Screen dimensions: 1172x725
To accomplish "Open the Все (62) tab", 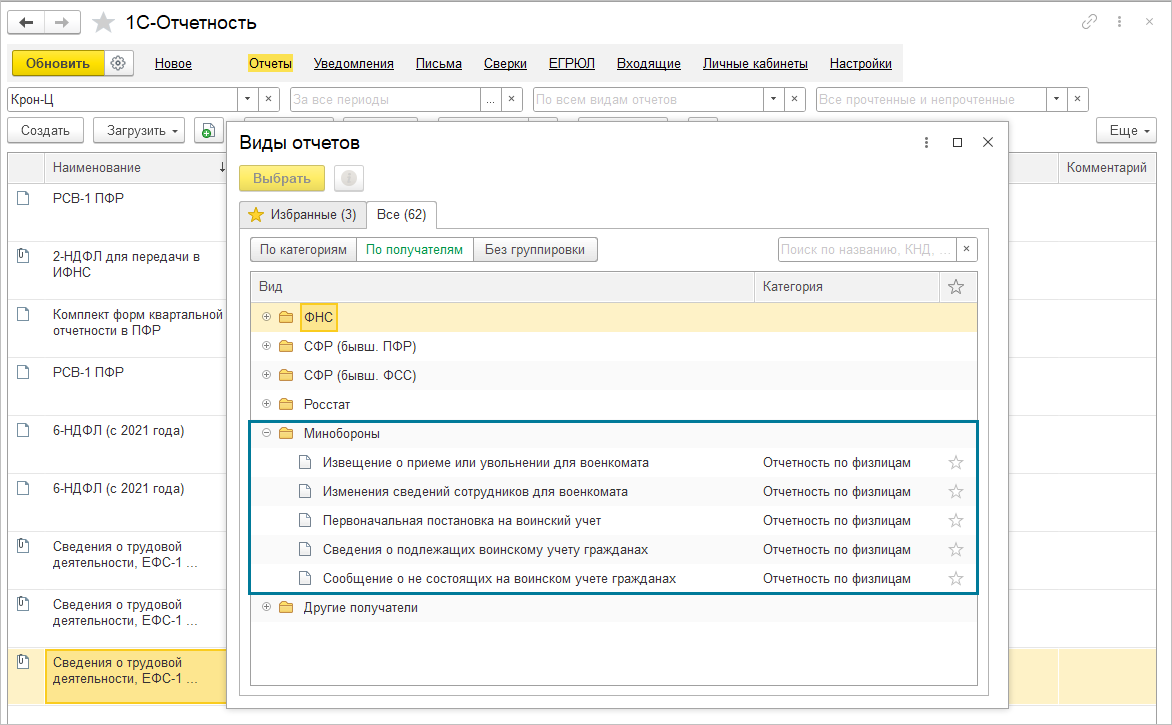I will pyautogui.click(x=401, y=215).
